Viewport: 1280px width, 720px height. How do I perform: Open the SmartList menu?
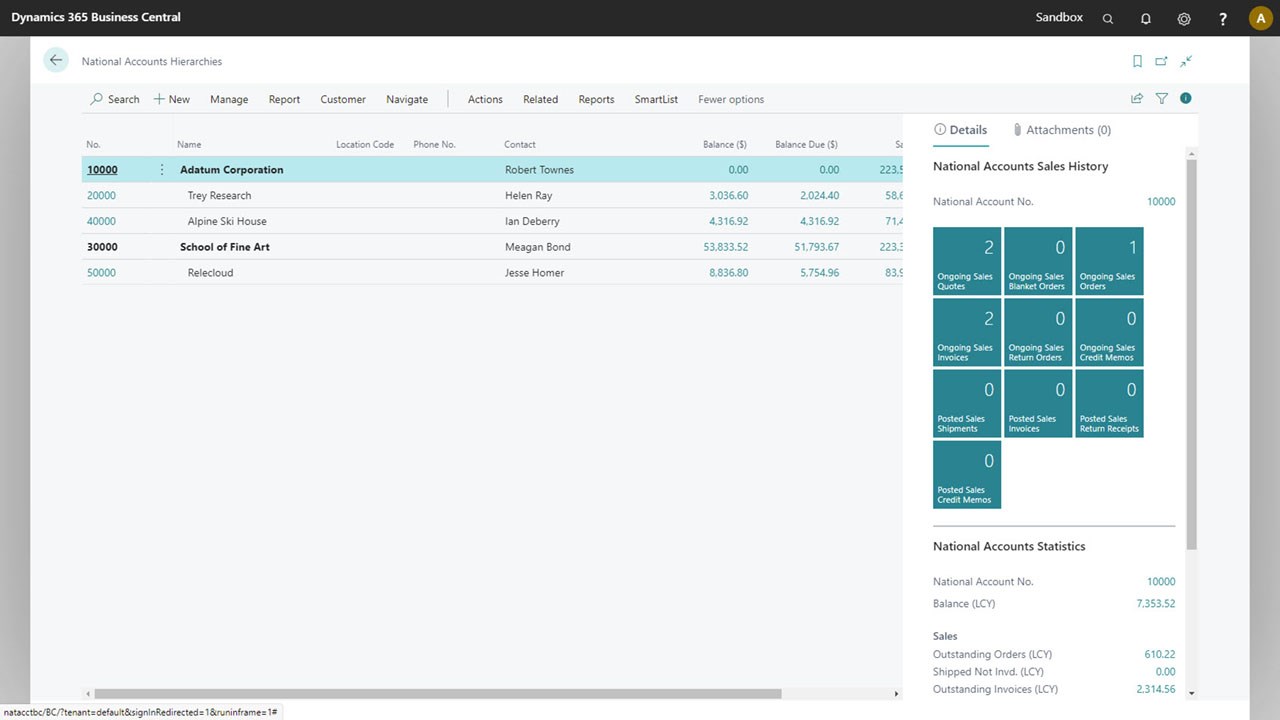tap(656, 99)
